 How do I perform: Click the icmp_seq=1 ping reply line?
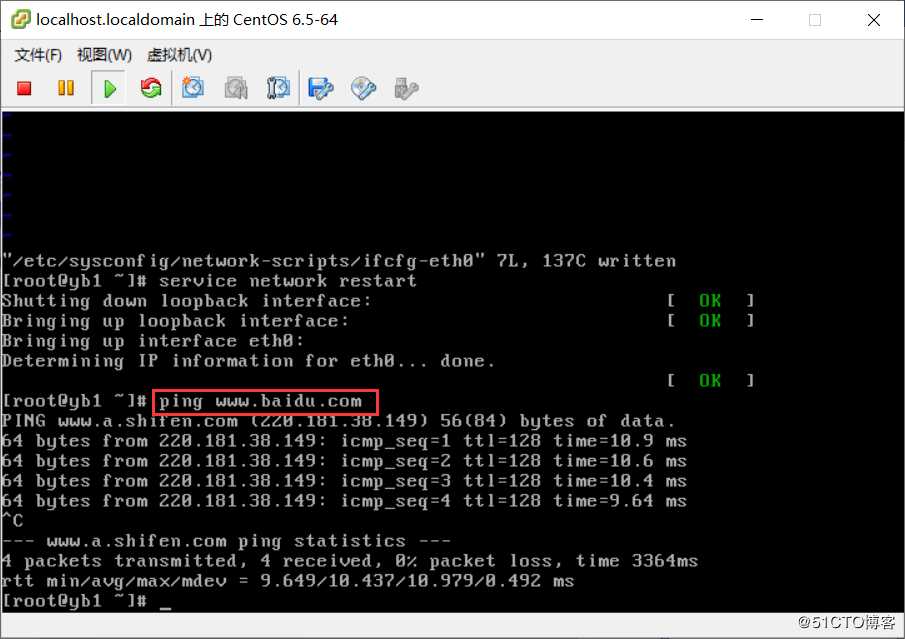click(x=344, y=442)
